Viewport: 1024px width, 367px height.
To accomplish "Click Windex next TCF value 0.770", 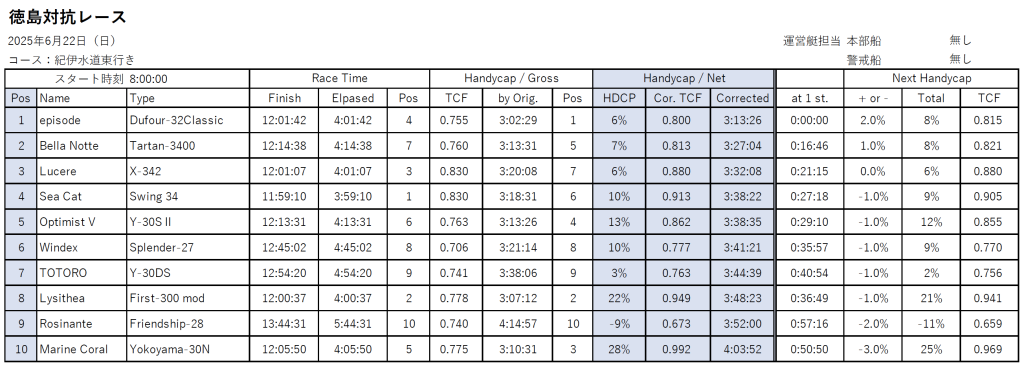I will pyautogui.click(x=989, y=247).
